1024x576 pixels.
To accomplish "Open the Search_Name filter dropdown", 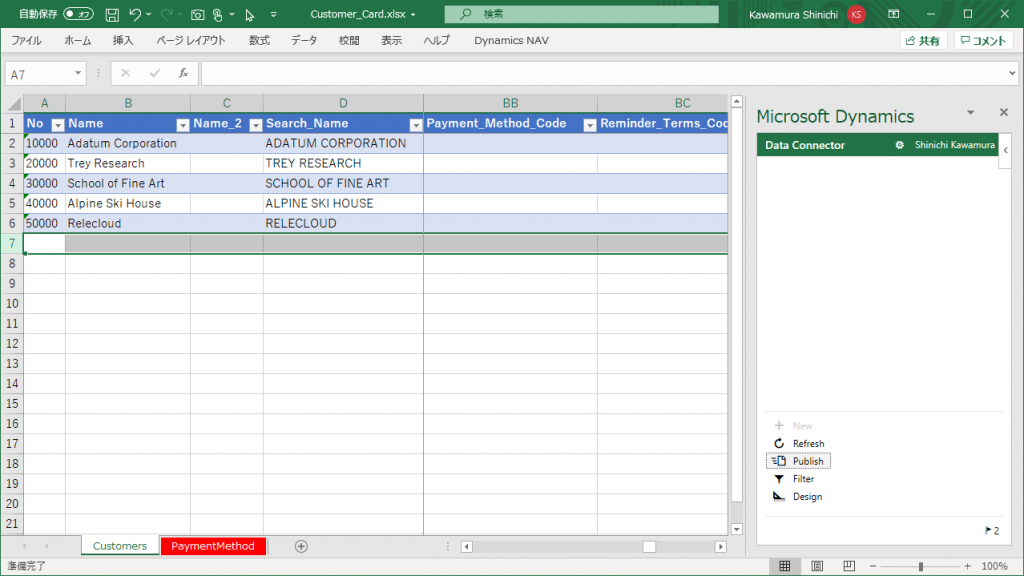I will pos(415,125).
